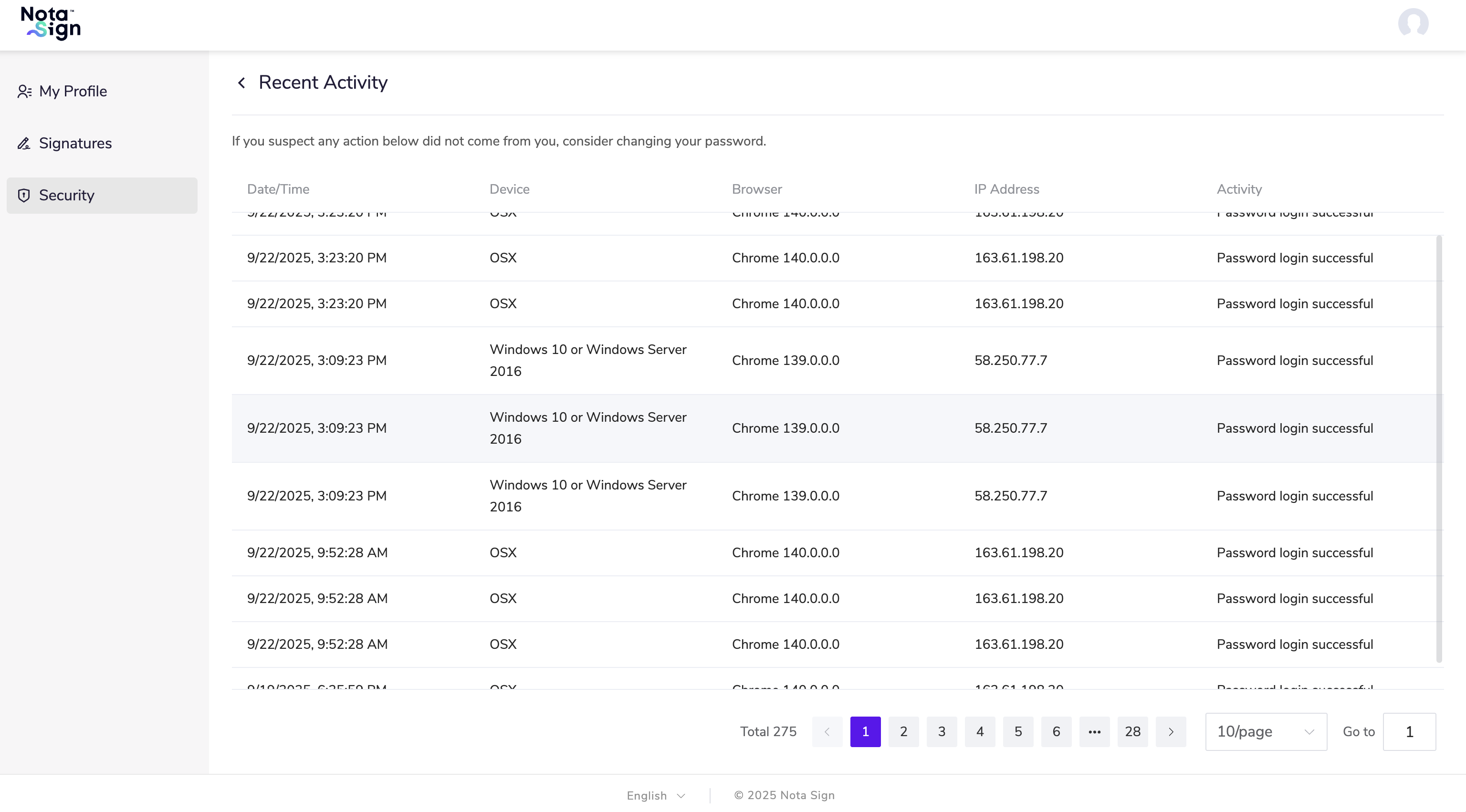
Task: Click the Signatures pen icon
Action: (x=24, y=144)
